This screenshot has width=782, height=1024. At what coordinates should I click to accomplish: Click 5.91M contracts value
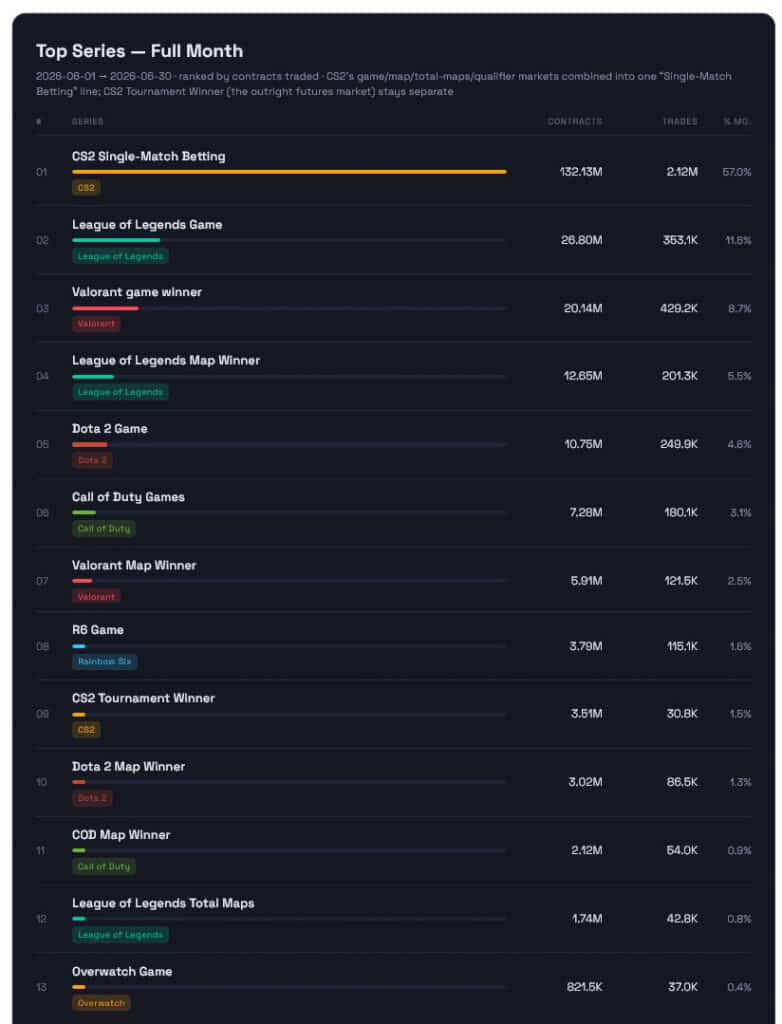(587, 581)
